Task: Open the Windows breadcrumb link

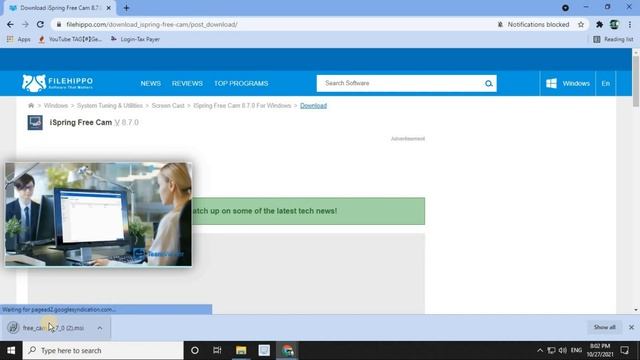Action: pos(56,105)
